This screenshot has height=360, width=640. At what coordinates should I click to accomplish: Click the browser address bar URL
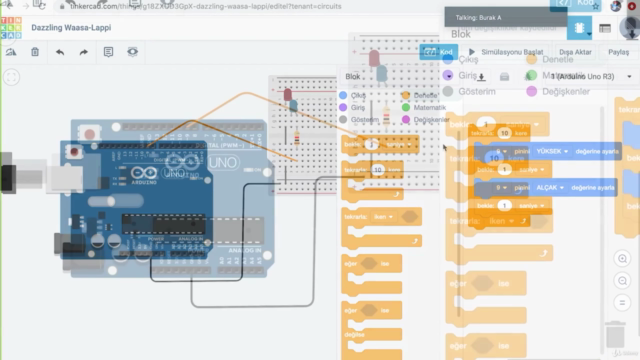click(206, 7)
